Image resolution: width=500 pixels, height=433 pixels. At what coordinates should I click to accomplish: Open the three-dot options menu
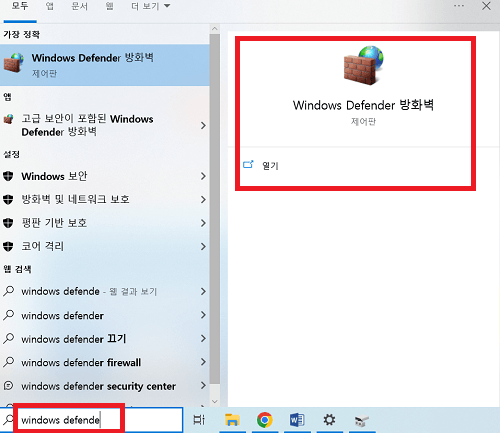coord(459,6)
